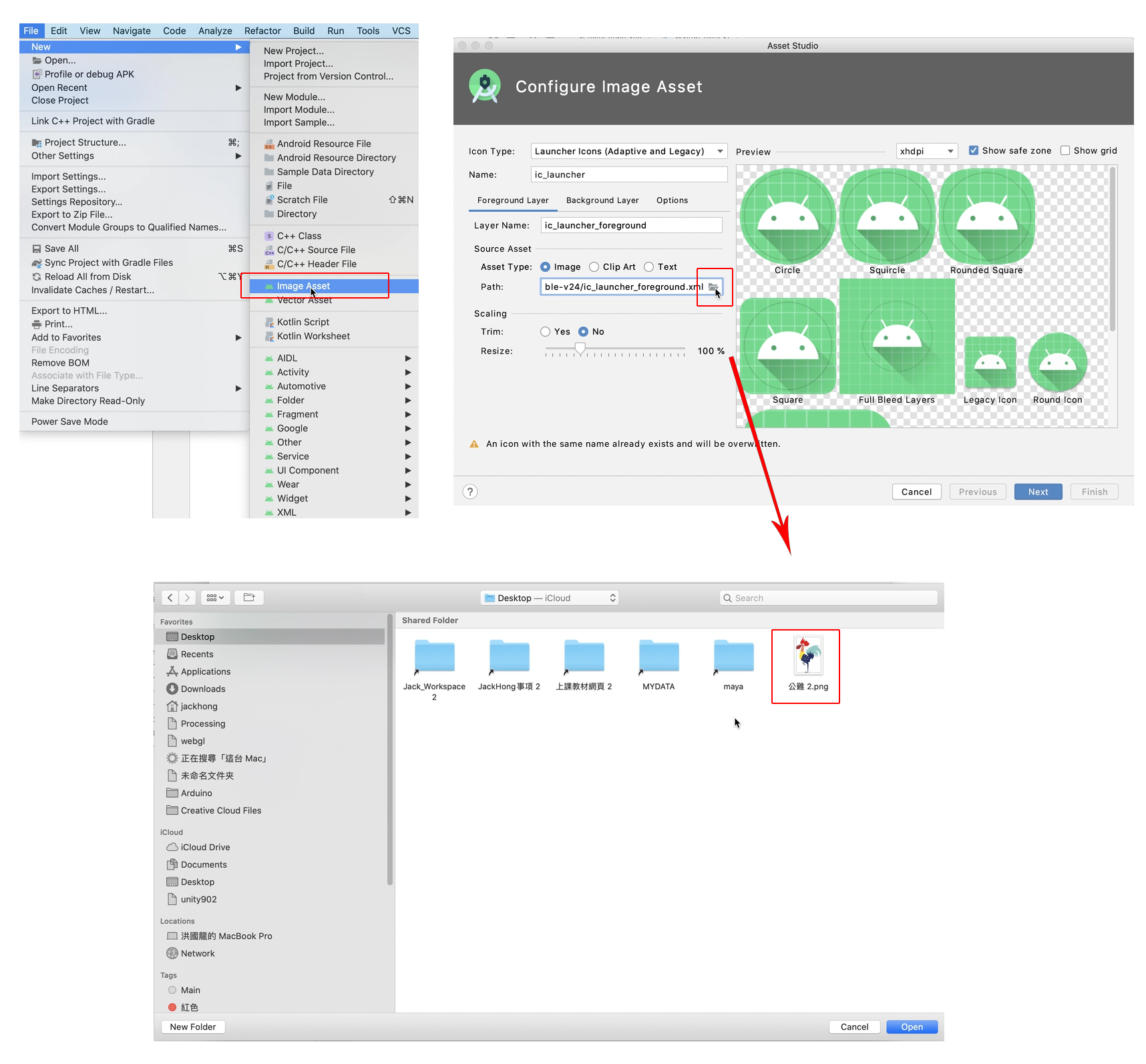The image size is (1146, 1064).
Task: Click Open in the file dialog
Action: tap(912, 1027)
